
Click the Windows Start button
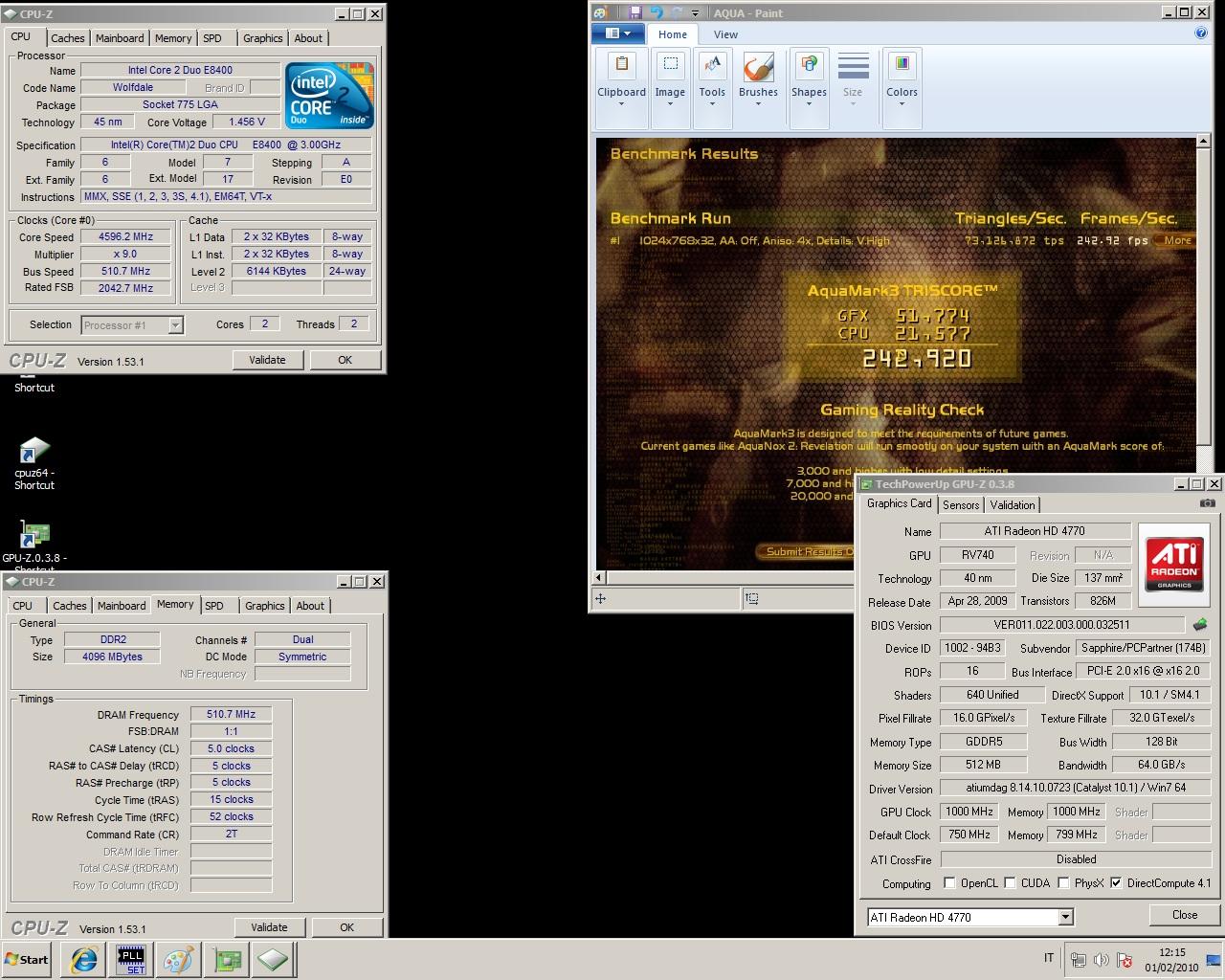click(27, 959)
